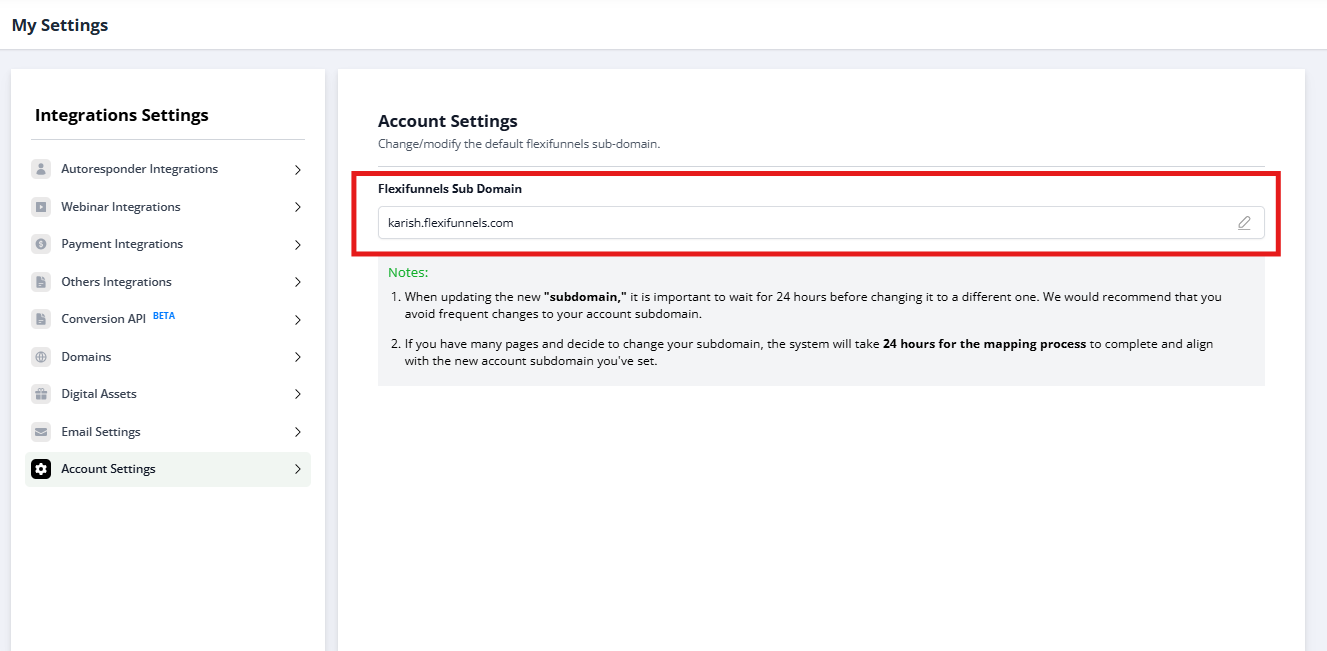The width and height of the screenshot is (1327, 651).
Task: Expand Email Settings chevron arrow
Action: 298,432
